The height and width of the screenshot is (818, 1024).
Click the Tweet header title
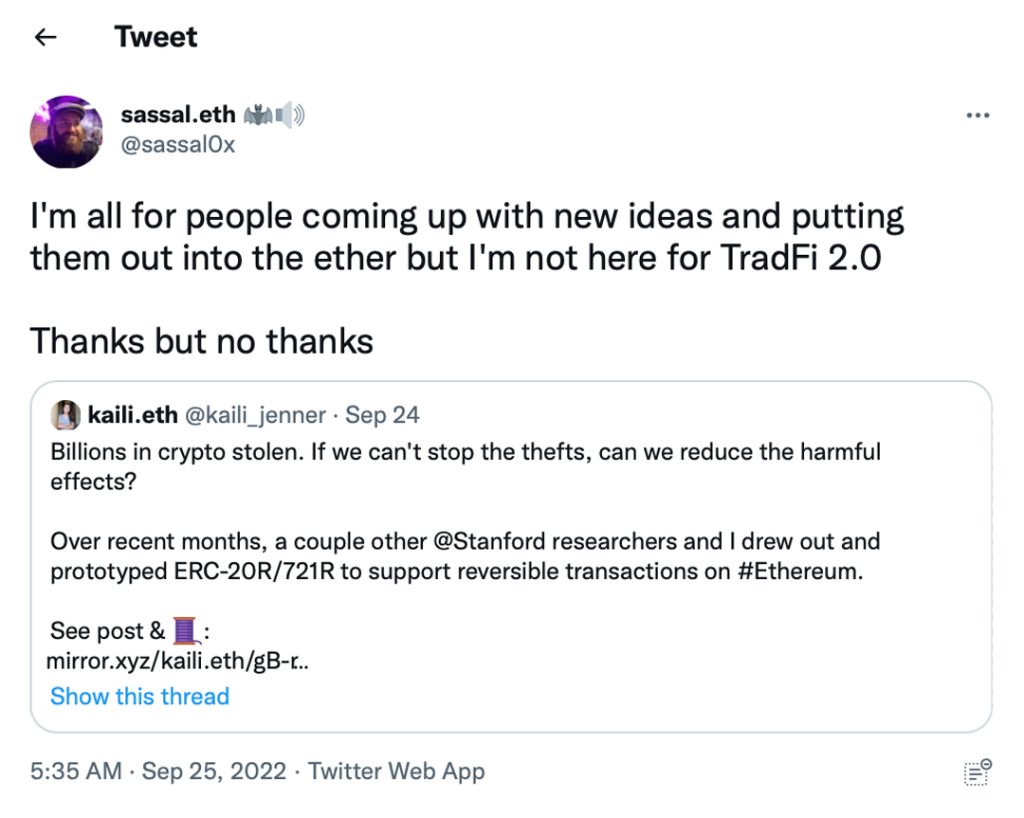point(156,37)
